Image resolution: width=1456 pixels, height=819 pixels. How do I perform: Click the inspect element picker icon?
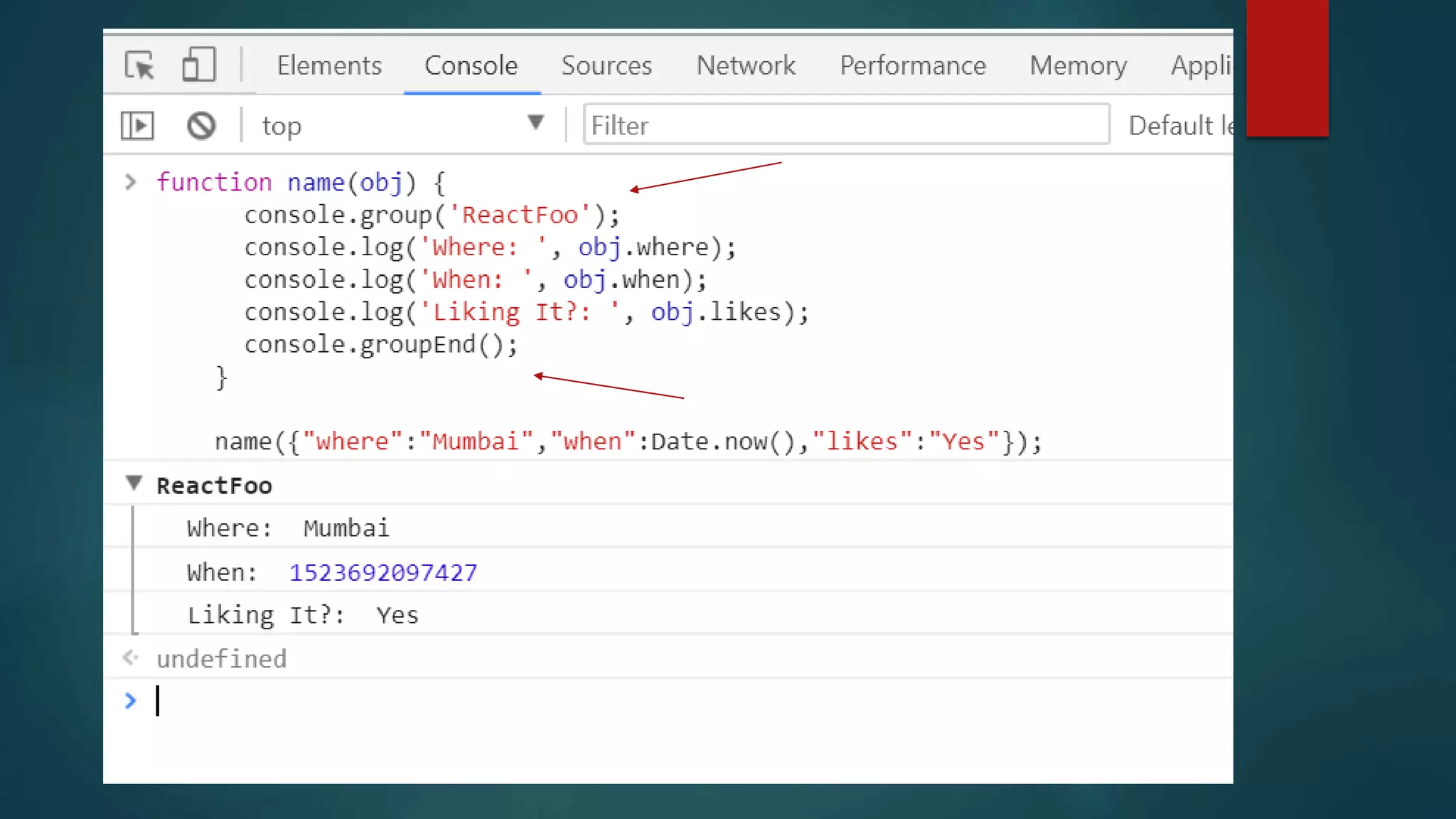(x=139, y=65)
